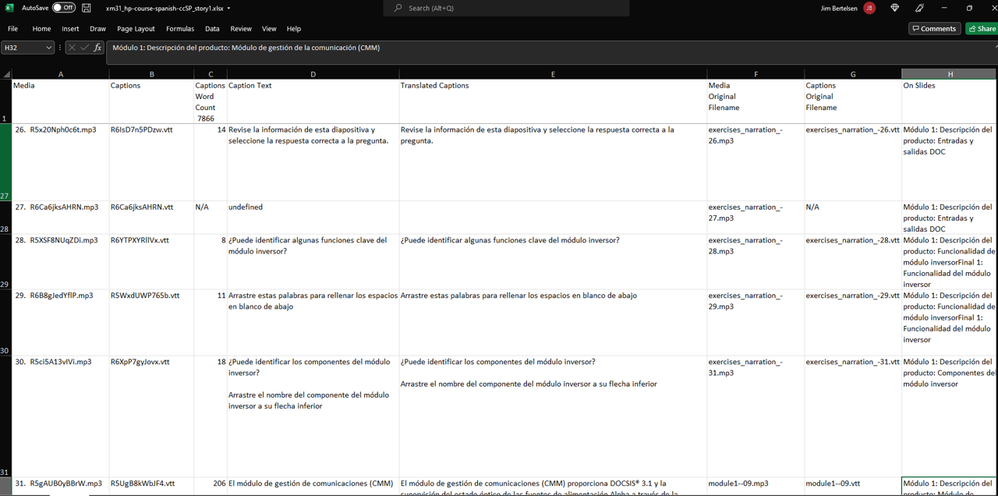Select row 28 header

pyautogui.click(x=6, y=218)
